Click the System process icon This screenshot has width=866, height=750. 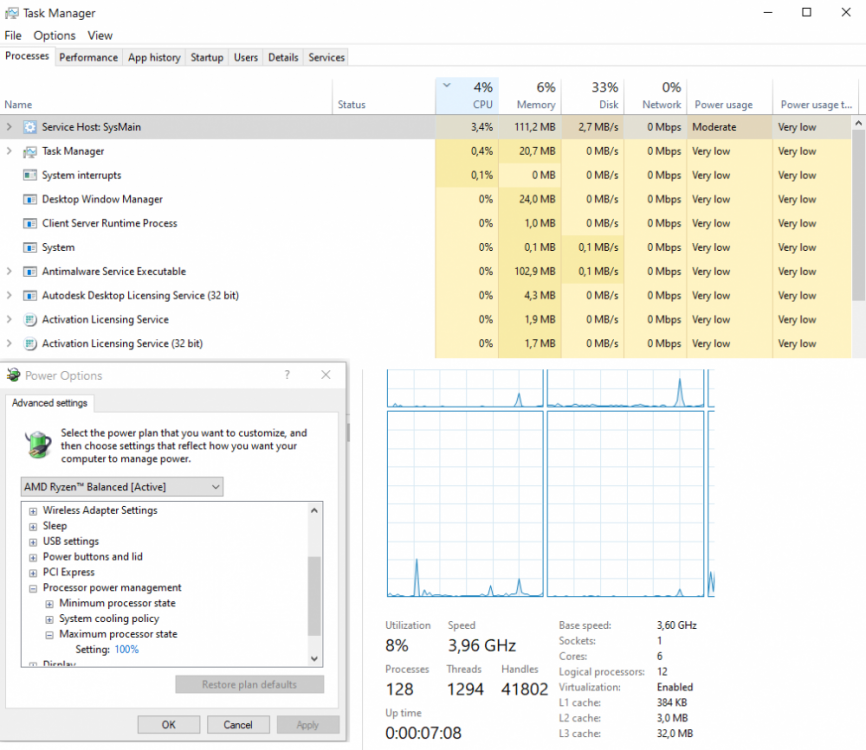[30, 247]
